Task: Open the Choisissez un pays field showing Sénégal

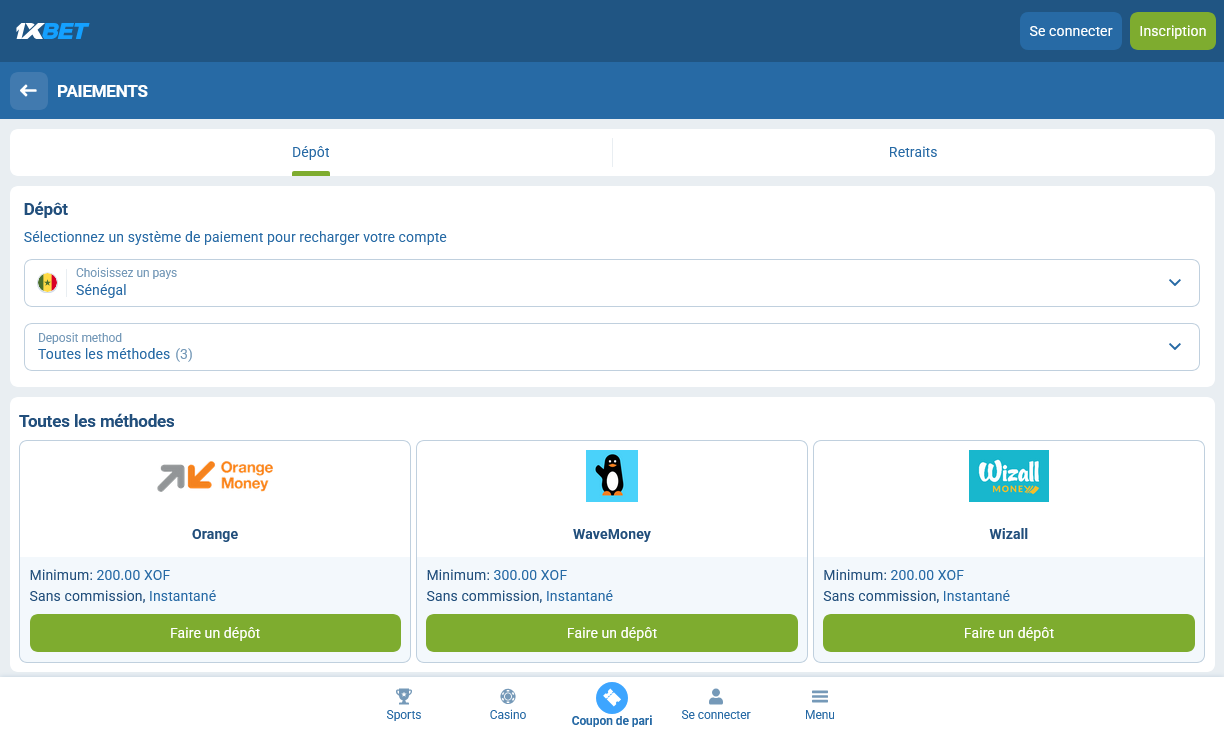Action: point(612,283)
